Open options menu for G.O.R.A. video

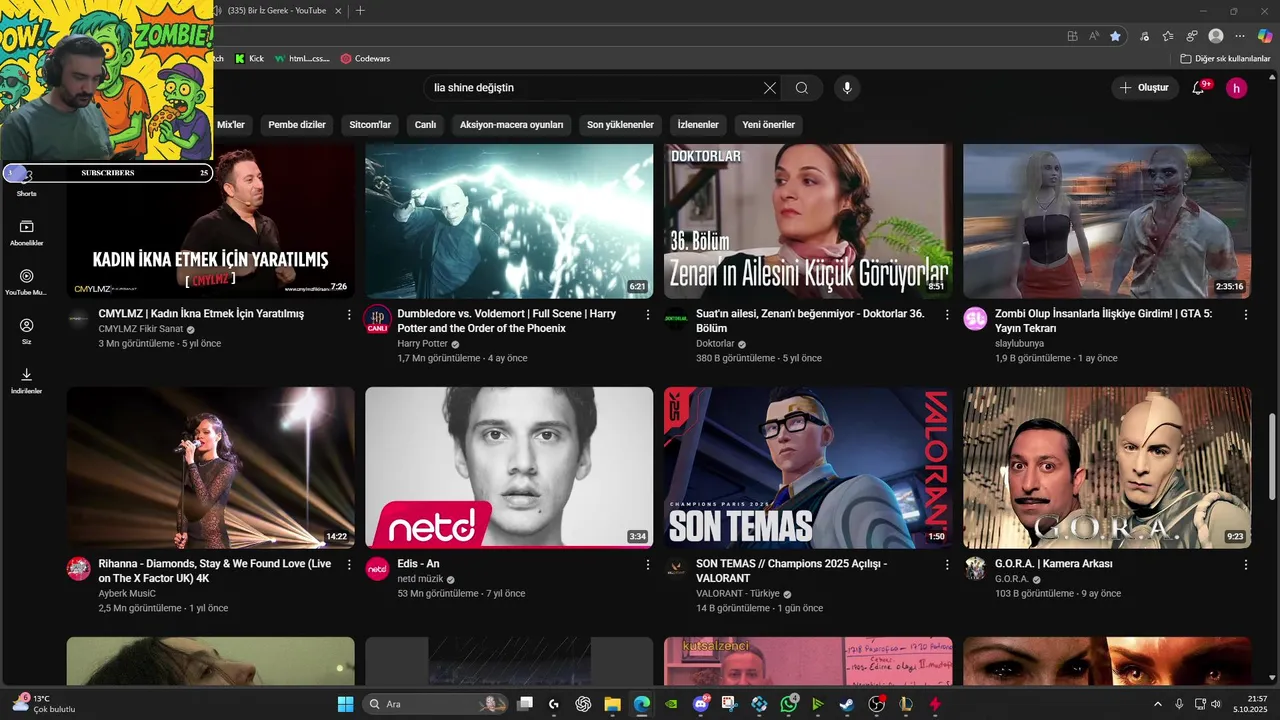tap(1246, 564)
